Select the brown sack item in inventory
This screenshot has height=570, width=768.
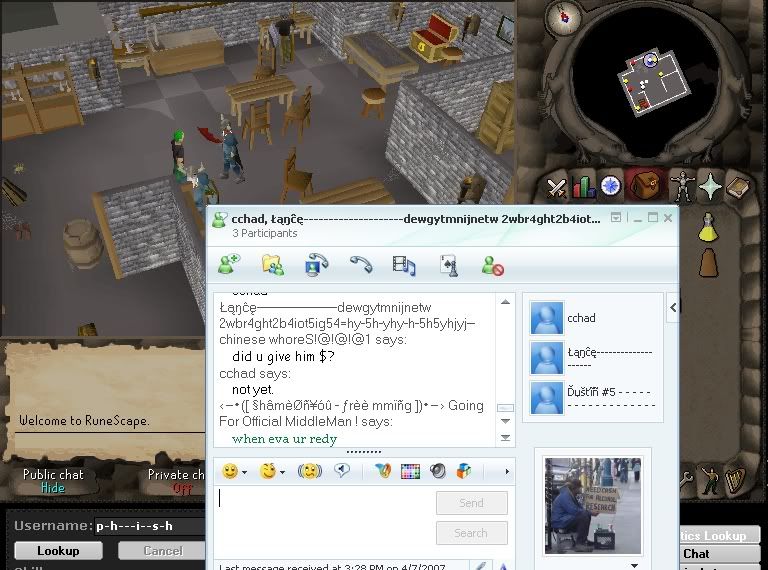click(708, 263)
